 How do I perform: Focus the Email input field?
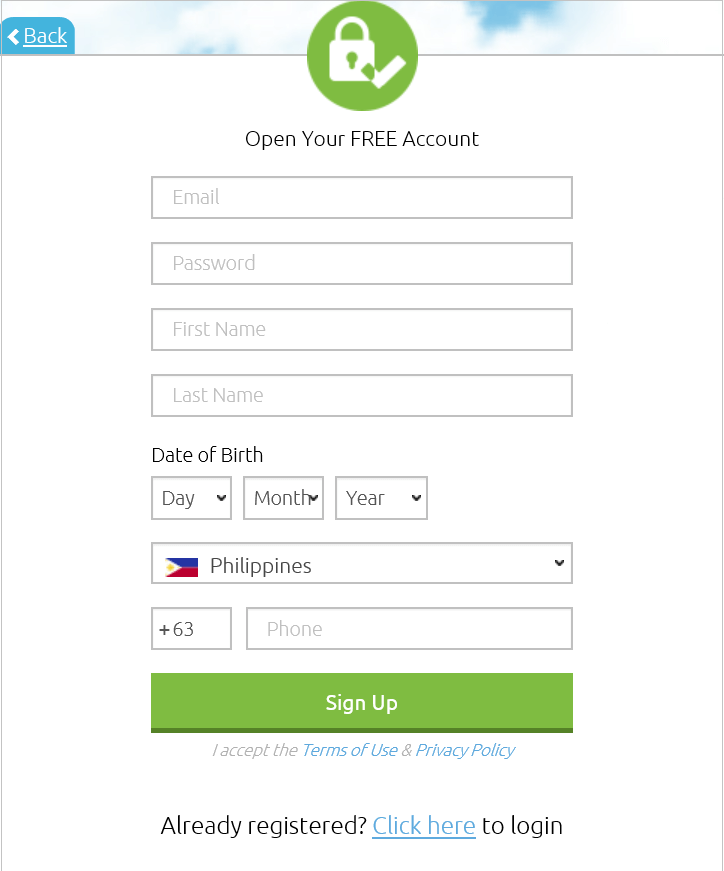coord(362,198)
